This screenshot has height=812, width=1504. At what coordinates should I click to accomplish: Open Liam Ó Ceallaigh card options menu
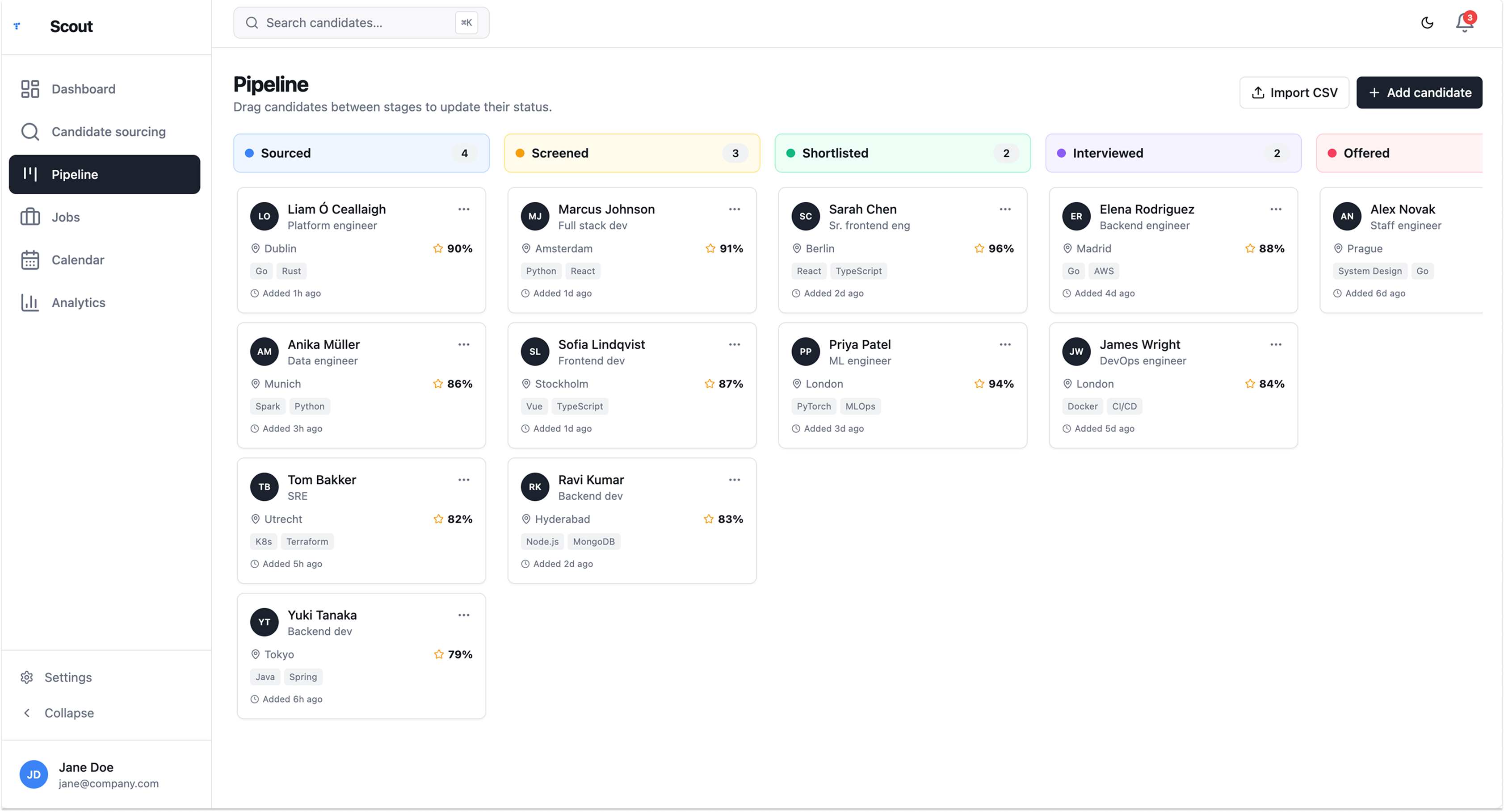coord(464,209)
